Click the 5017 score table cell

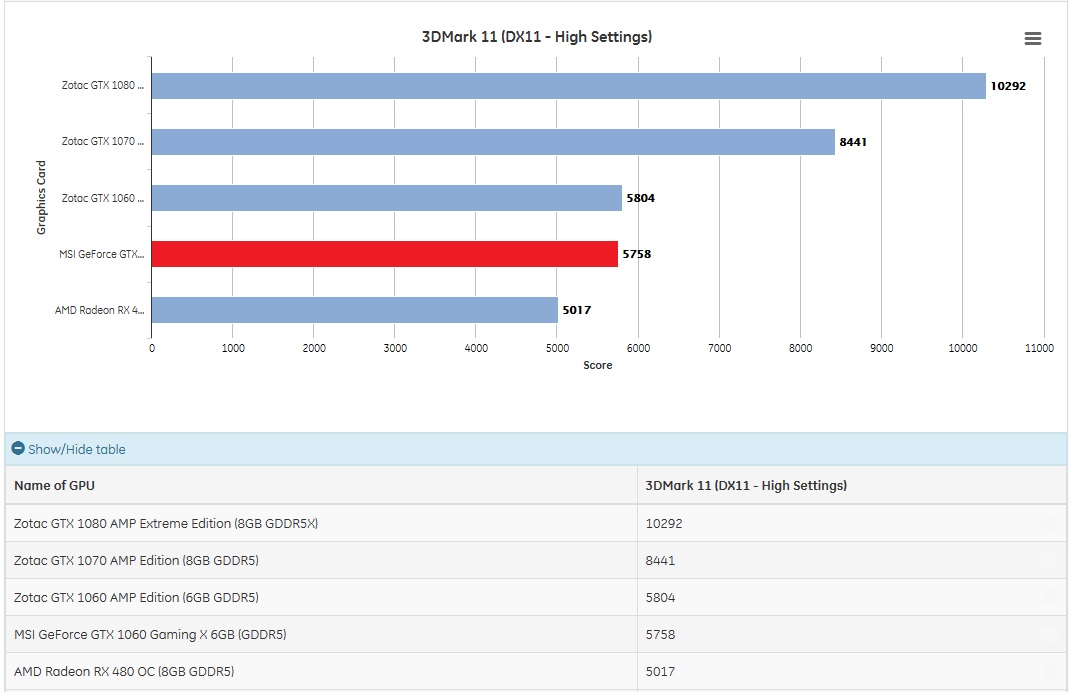[x=852, y=671]
